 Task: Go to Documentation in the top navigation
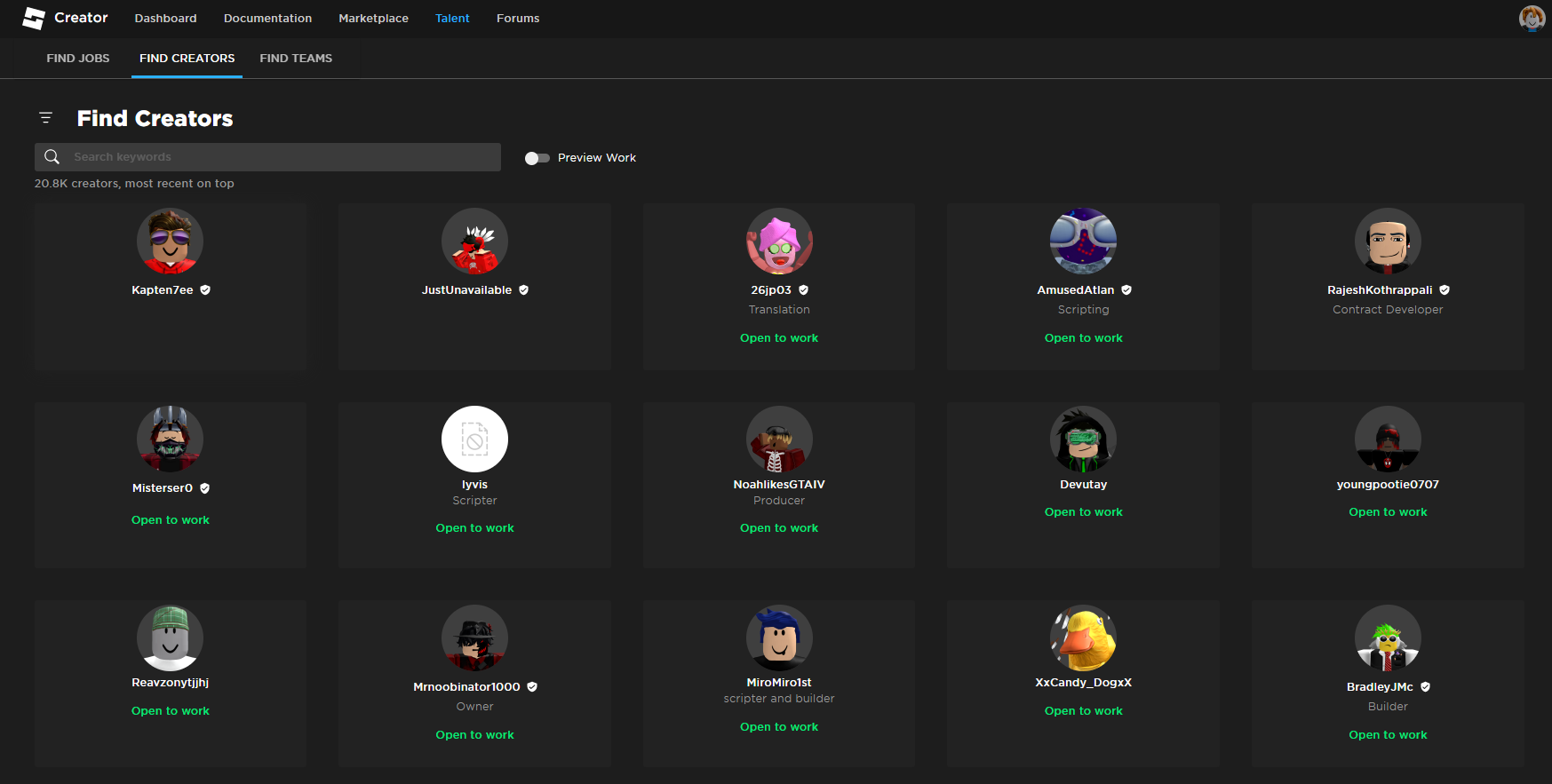[267, 19]
